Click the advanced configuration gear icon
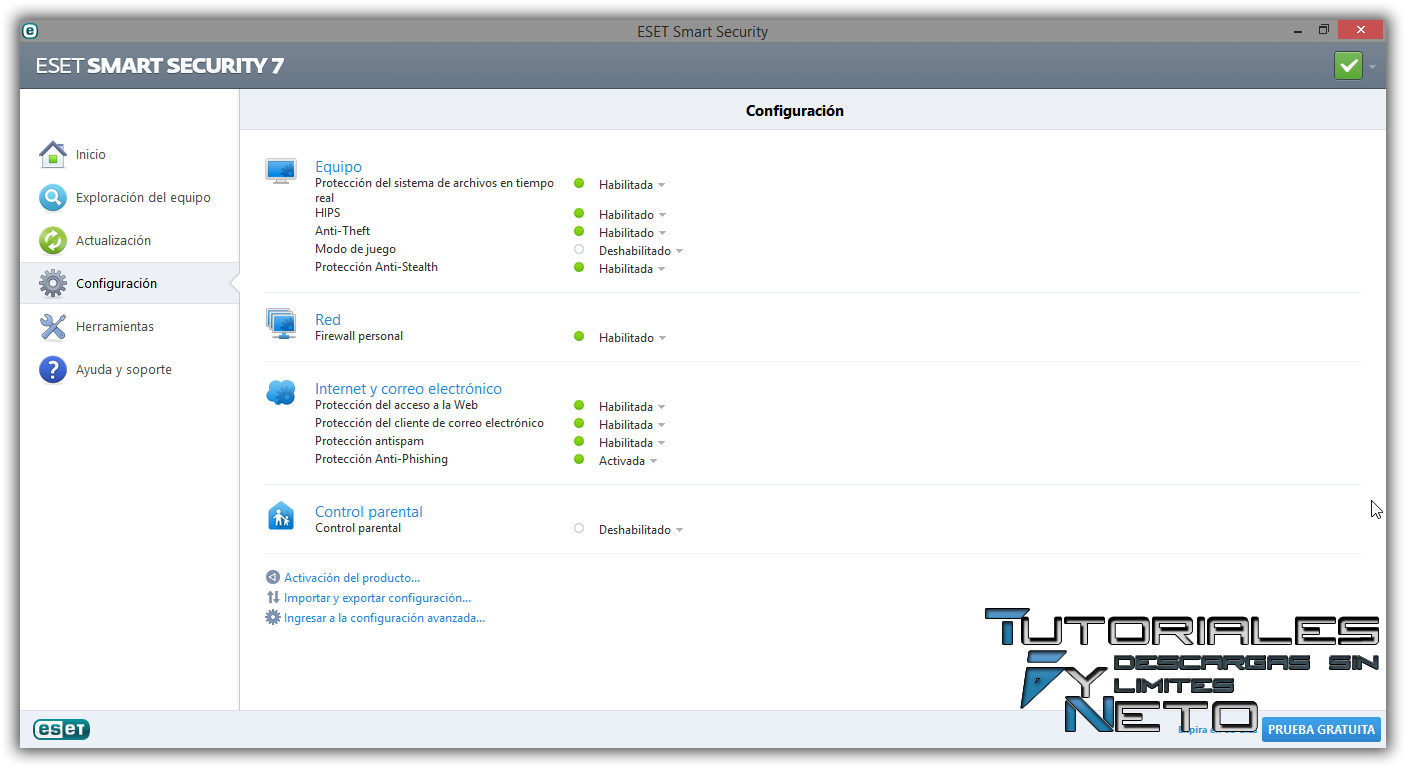The height and width of the screenshot is (768, 1406). point(273,618)
